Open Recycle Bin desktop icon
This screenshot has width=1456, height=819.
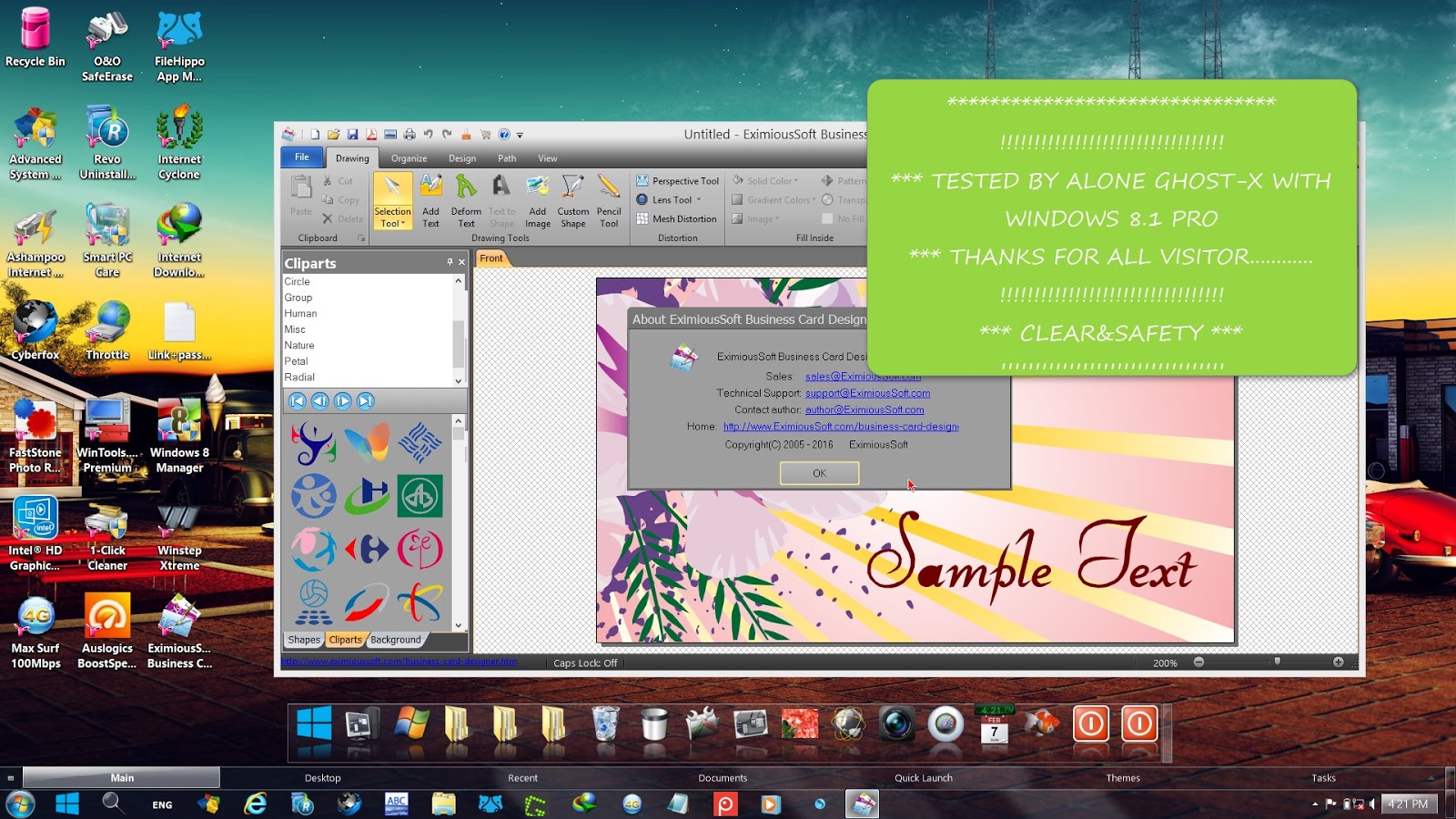coord(35,37)
